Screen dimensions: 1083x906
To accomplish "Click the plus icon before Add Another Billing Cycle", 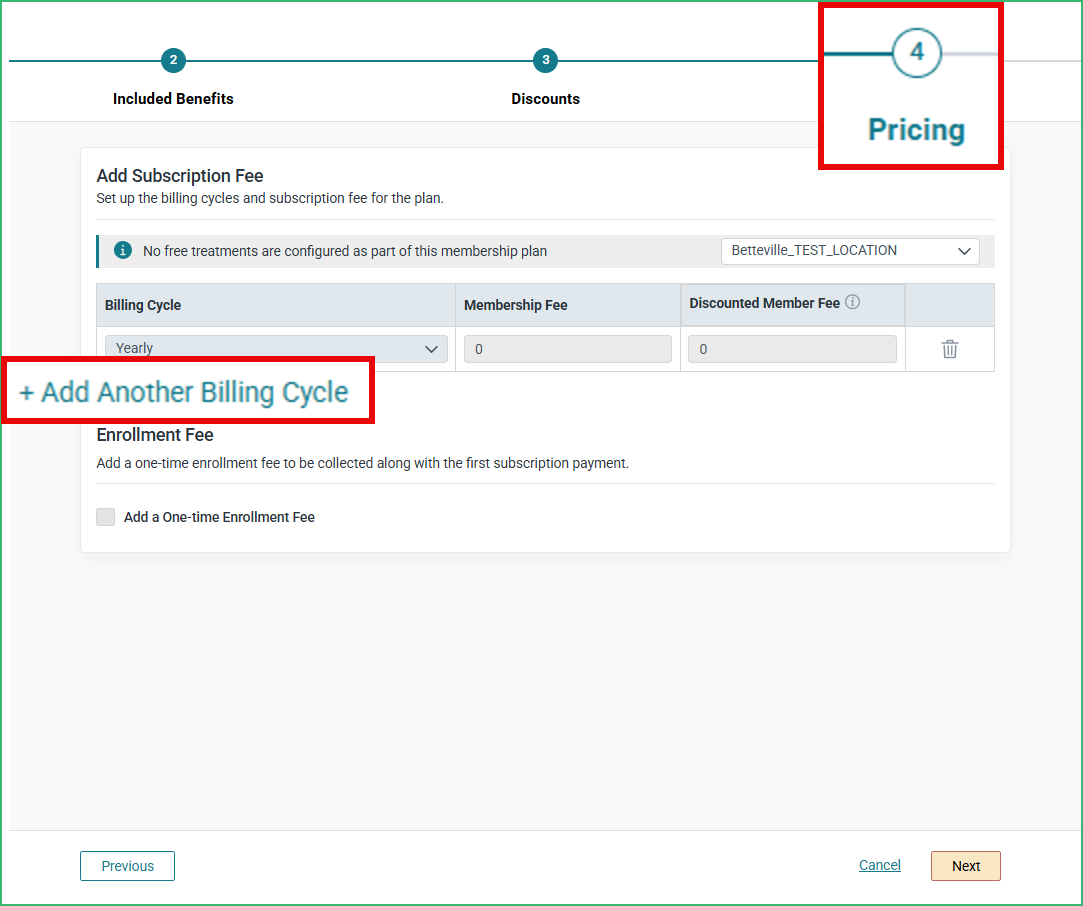I will tap(27, 391).
